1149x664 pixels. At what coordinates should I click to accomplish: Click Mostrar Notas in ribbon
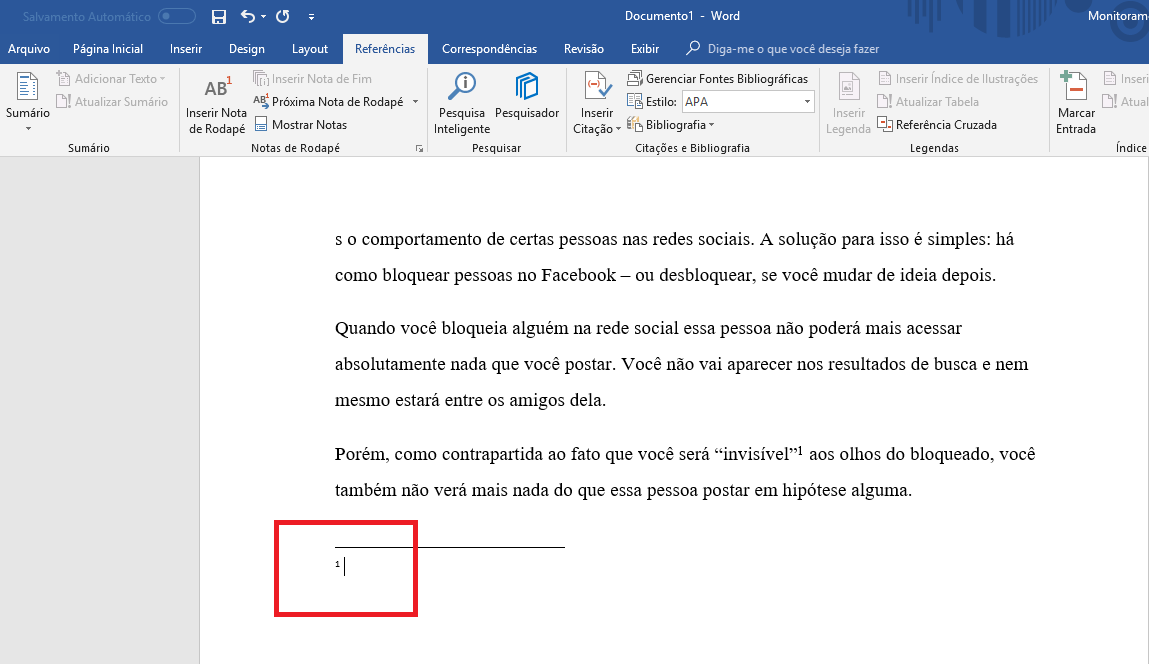(x=301, y=125)
